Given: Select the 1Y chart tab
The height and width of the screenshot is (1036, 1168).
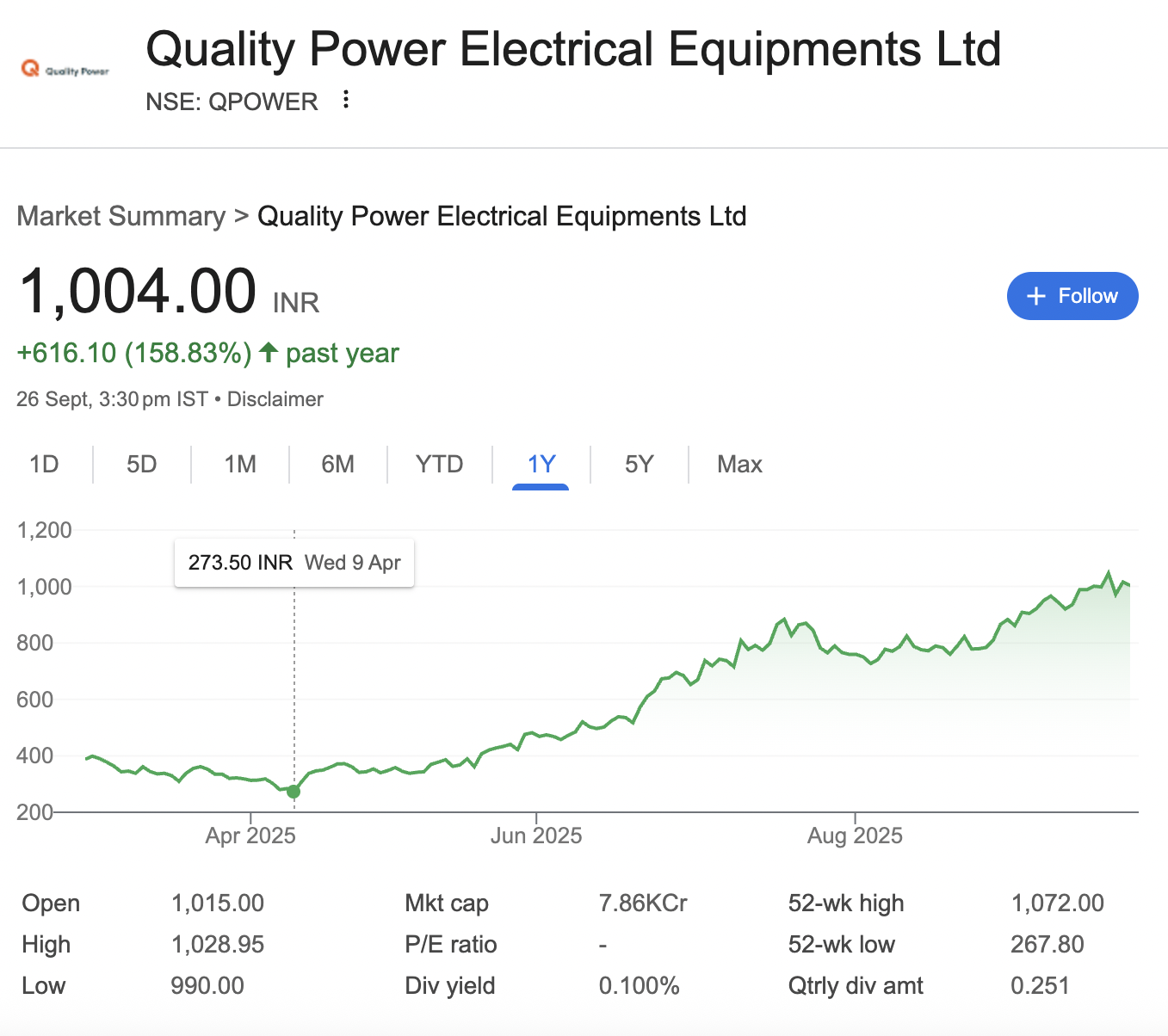Looking at the screenshot, I should pos(541,465).
